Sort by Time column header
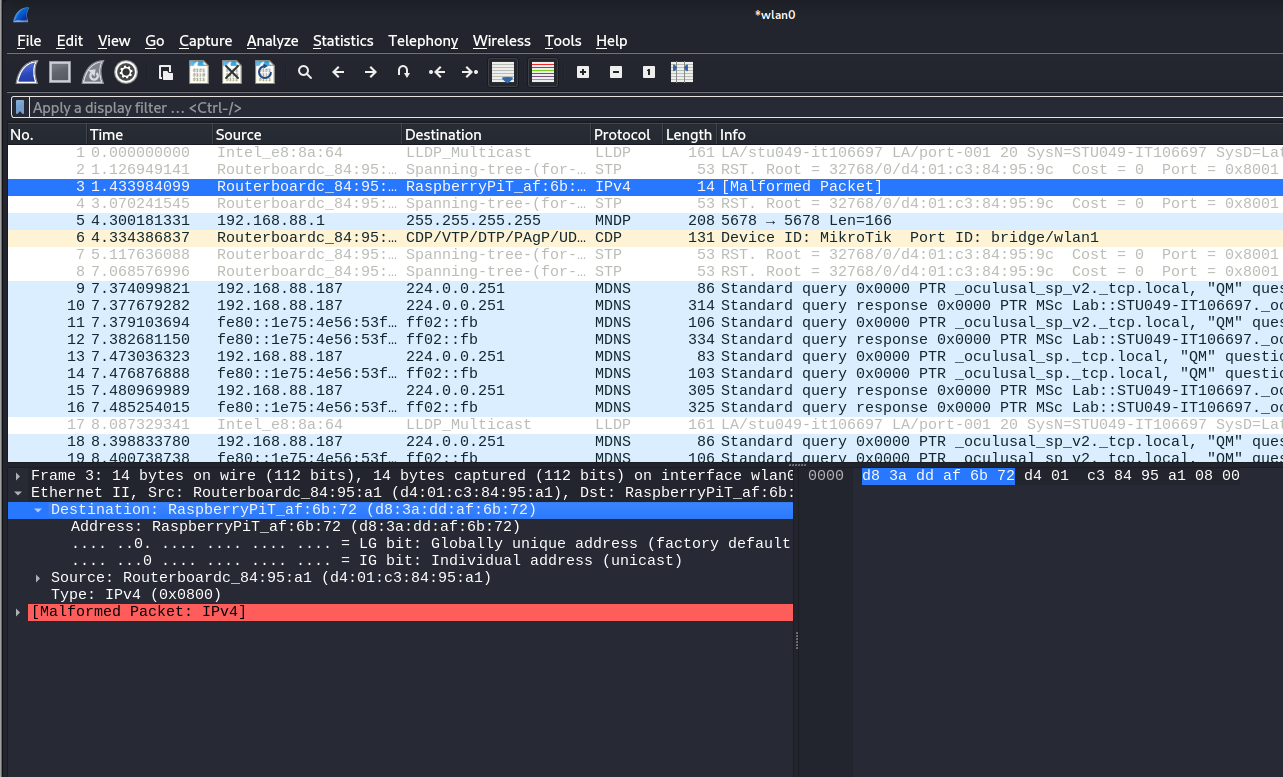This screenshot has width=1283, height=777. 148,135
